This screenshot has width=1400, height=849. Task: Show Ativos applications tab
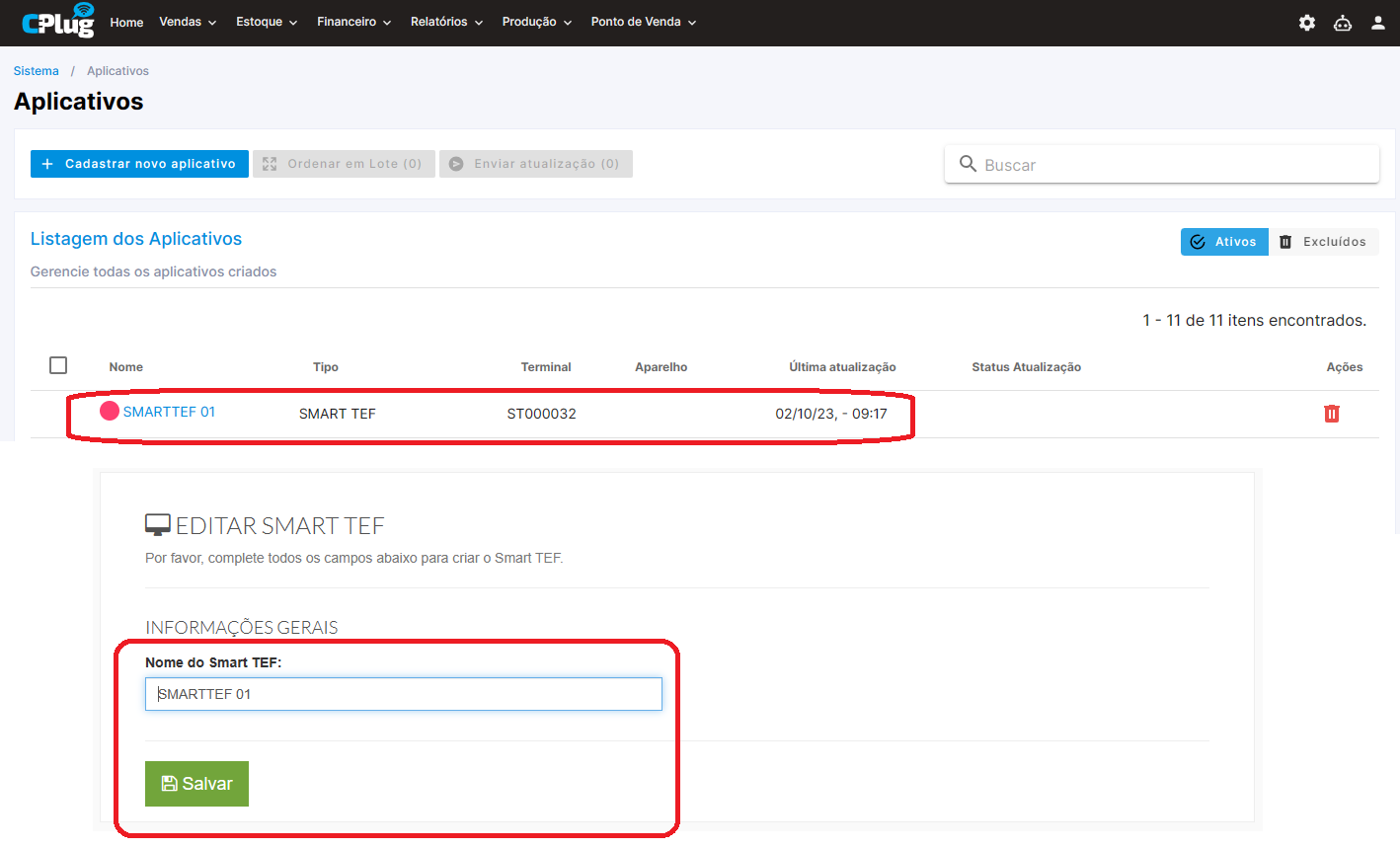[1224, 242]
